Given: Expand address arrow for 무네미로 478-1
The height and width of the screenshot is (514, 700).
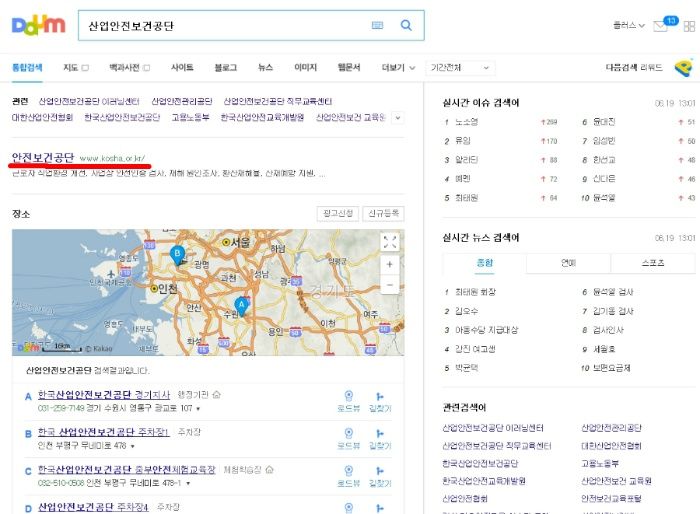Looking at the screenshot, I should coord(188,484).
